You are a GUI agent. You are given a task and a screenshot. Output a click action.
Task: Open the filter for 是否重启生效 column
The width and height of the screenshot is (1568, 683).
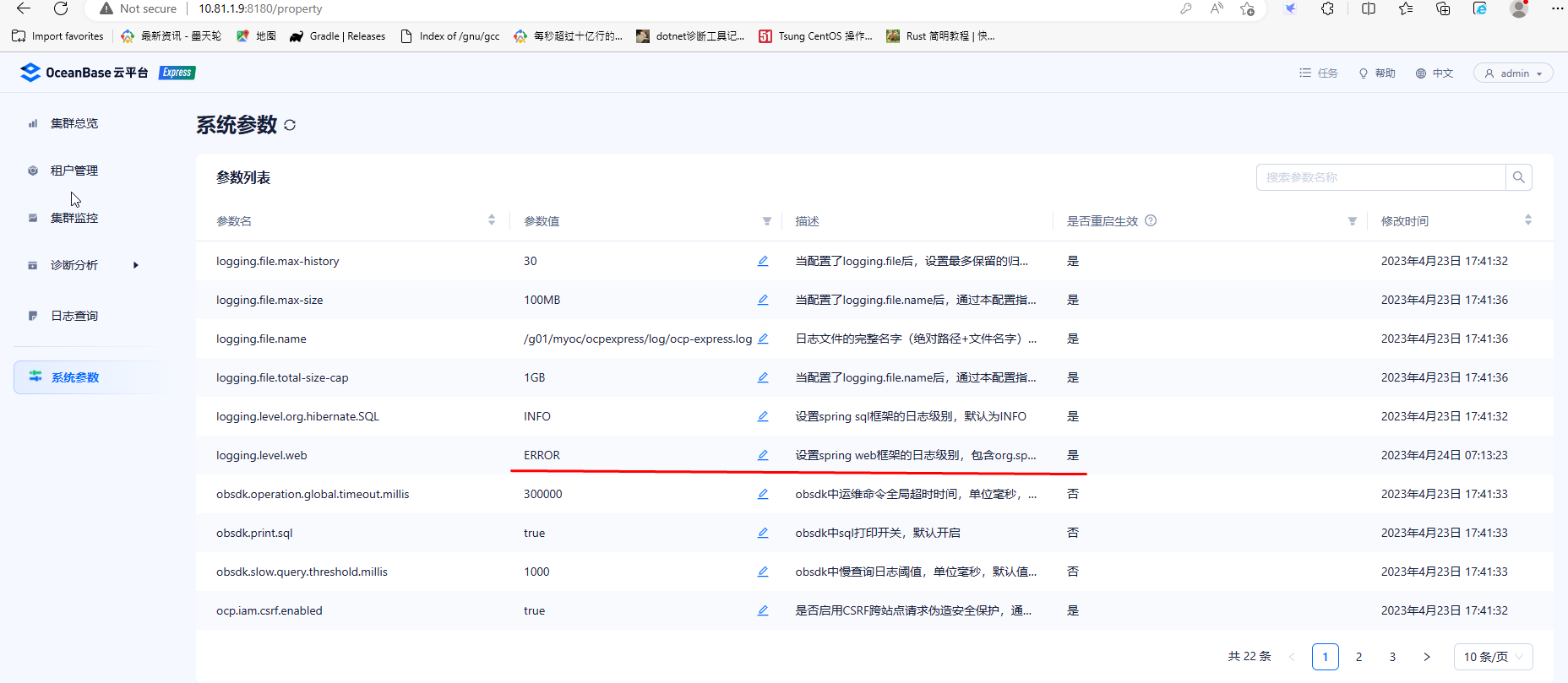(x=1353, y=221)
